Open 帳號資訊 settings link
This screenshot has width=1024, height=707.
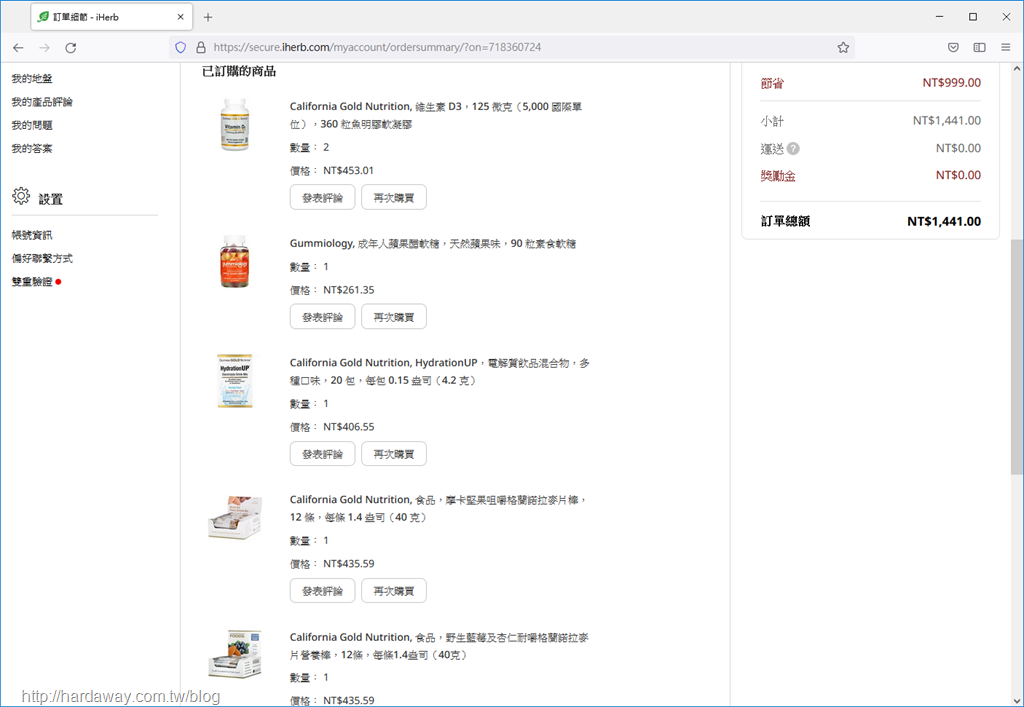[32, 235]
